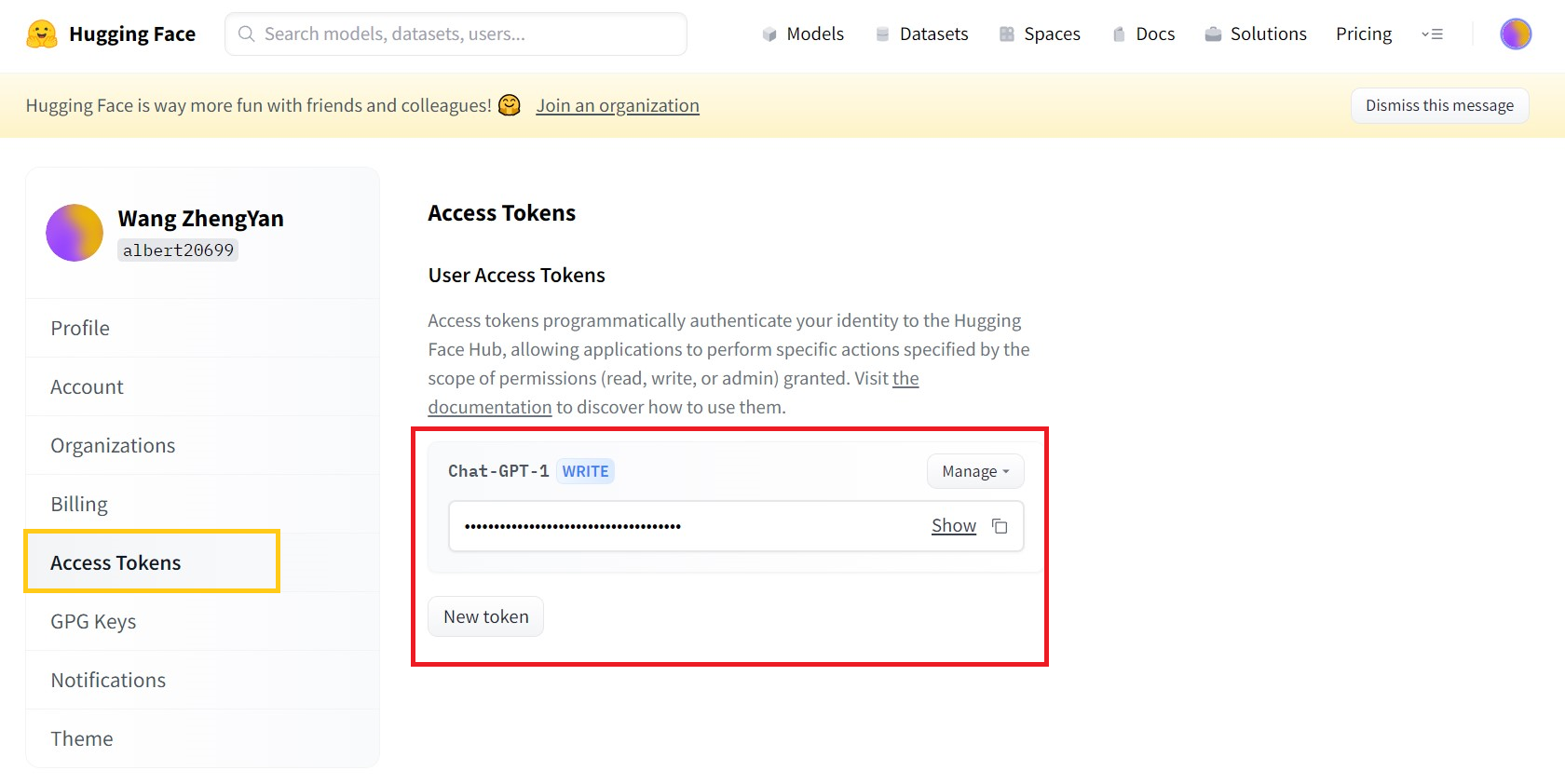Screen dimensions: 1565x784
Task: Click the albert20699 username tag
Action: pos(178,250)
